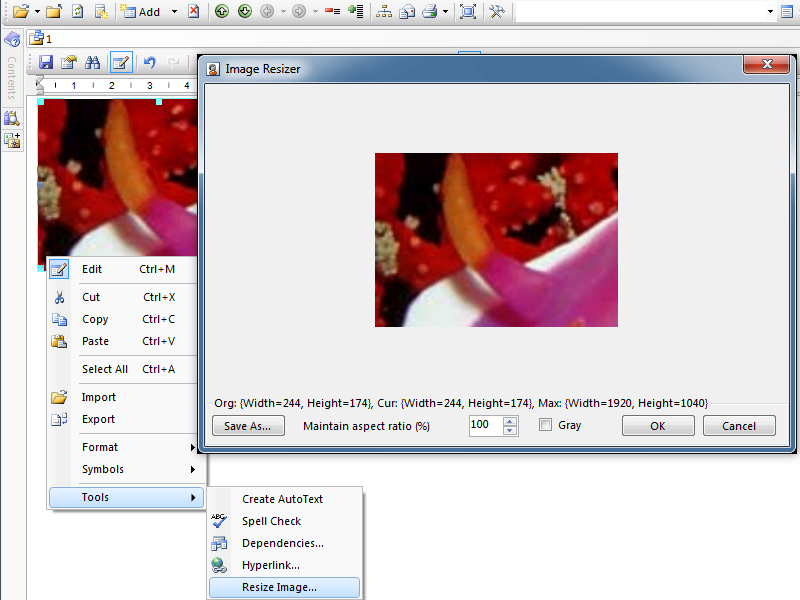Click the flower image in the editor document
This screenshot has width=800, height=600.
point(117,178)
